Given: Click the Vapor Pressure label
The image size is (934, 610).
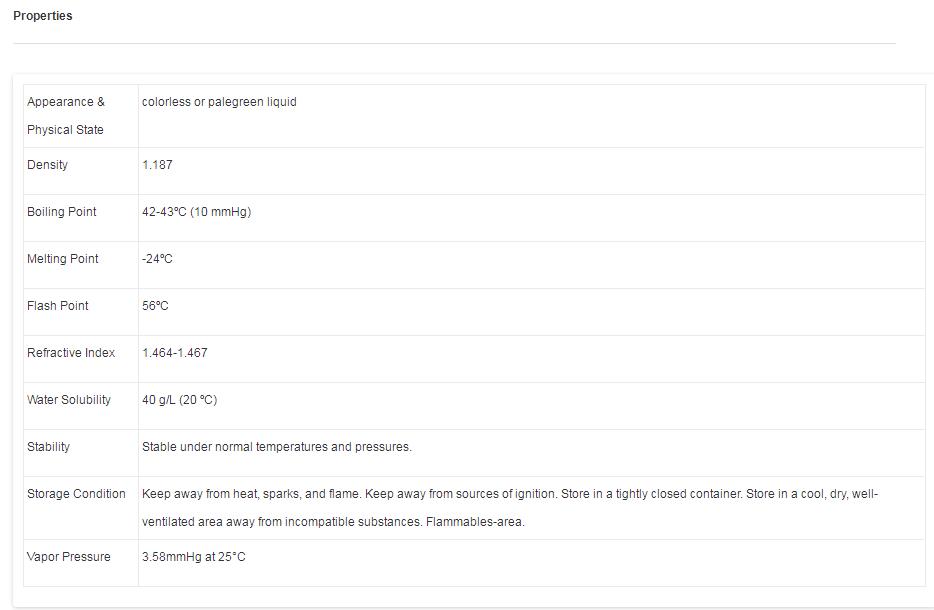Looking at the screenshot, I should click(x=69, y=557).
